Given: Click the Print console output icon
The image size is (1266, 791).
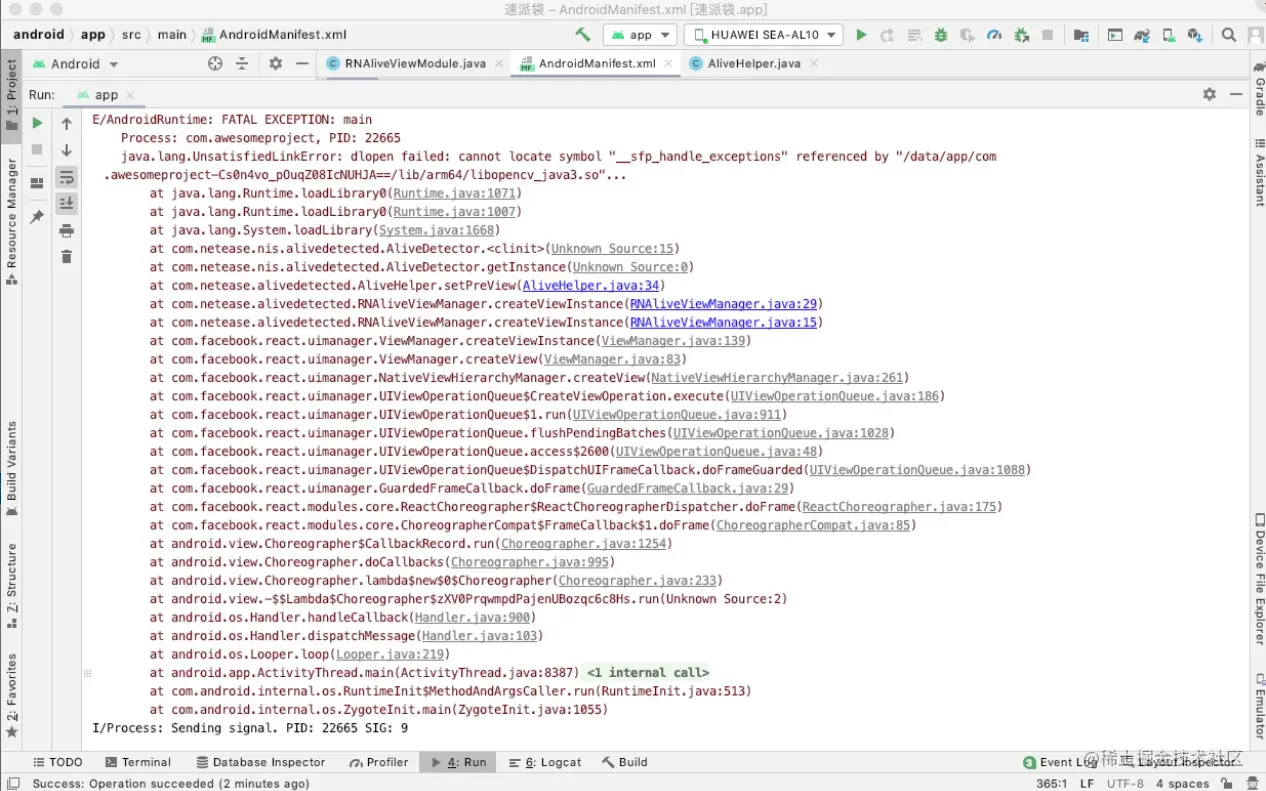Looking at the screenshot, I should point(67,230).
